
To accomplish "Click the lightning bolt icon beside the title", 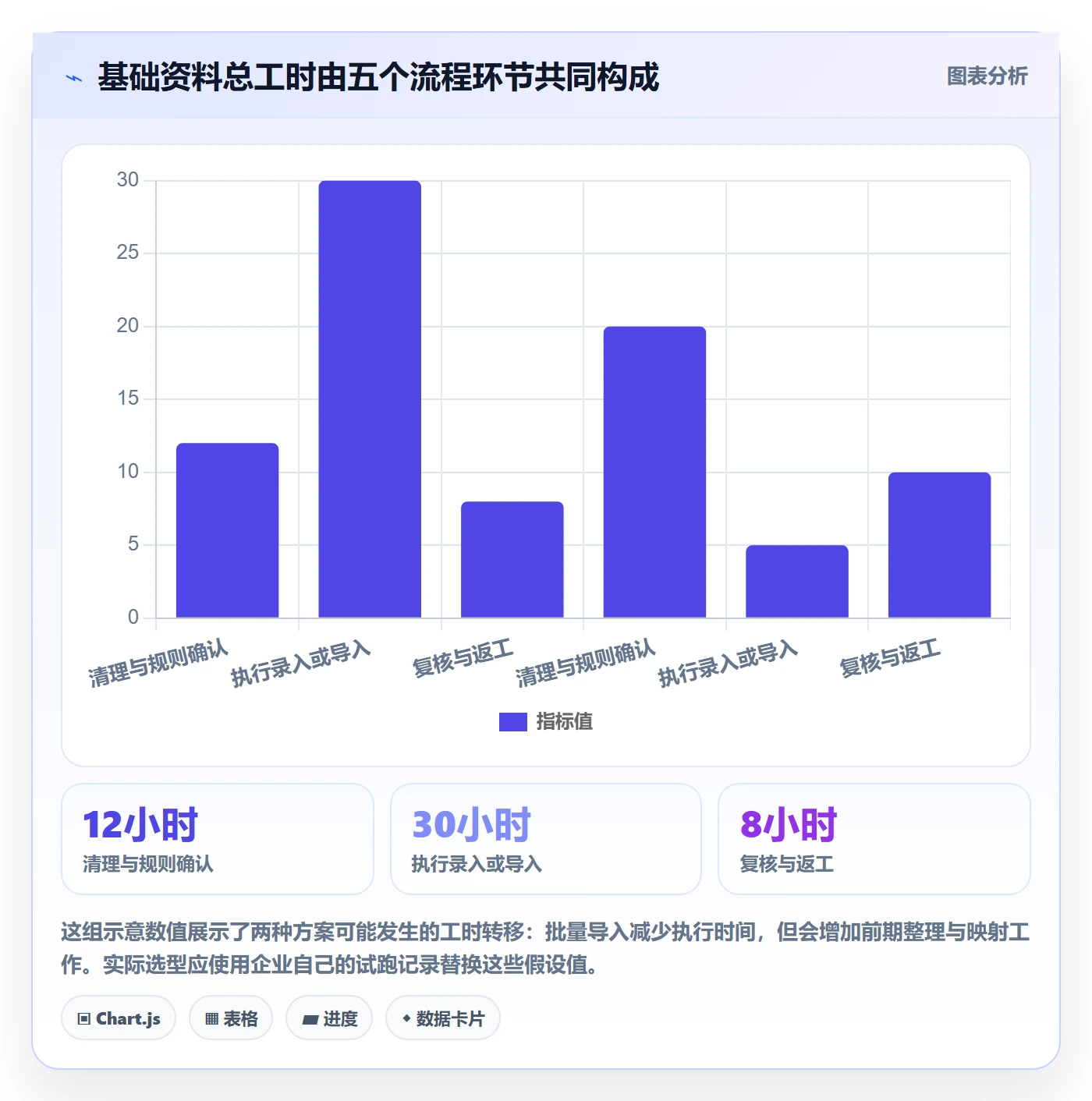I will click(x=74, y=78).
